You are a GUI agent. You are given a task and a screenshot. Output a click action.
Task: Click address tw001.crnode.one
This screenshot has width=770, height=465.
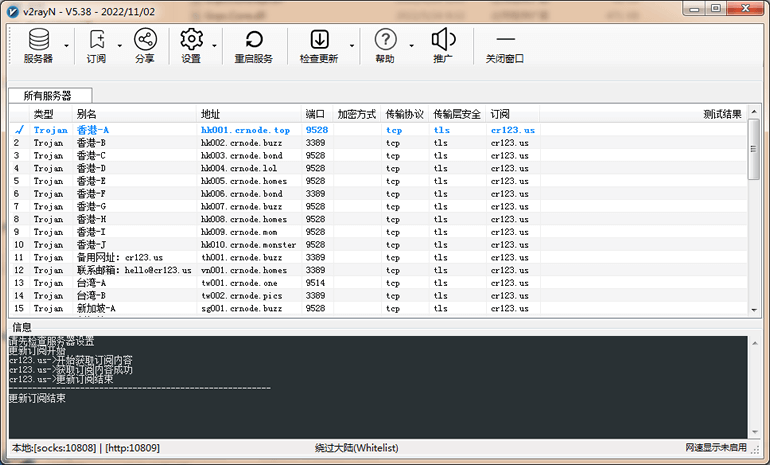click(x=239, y=283)
